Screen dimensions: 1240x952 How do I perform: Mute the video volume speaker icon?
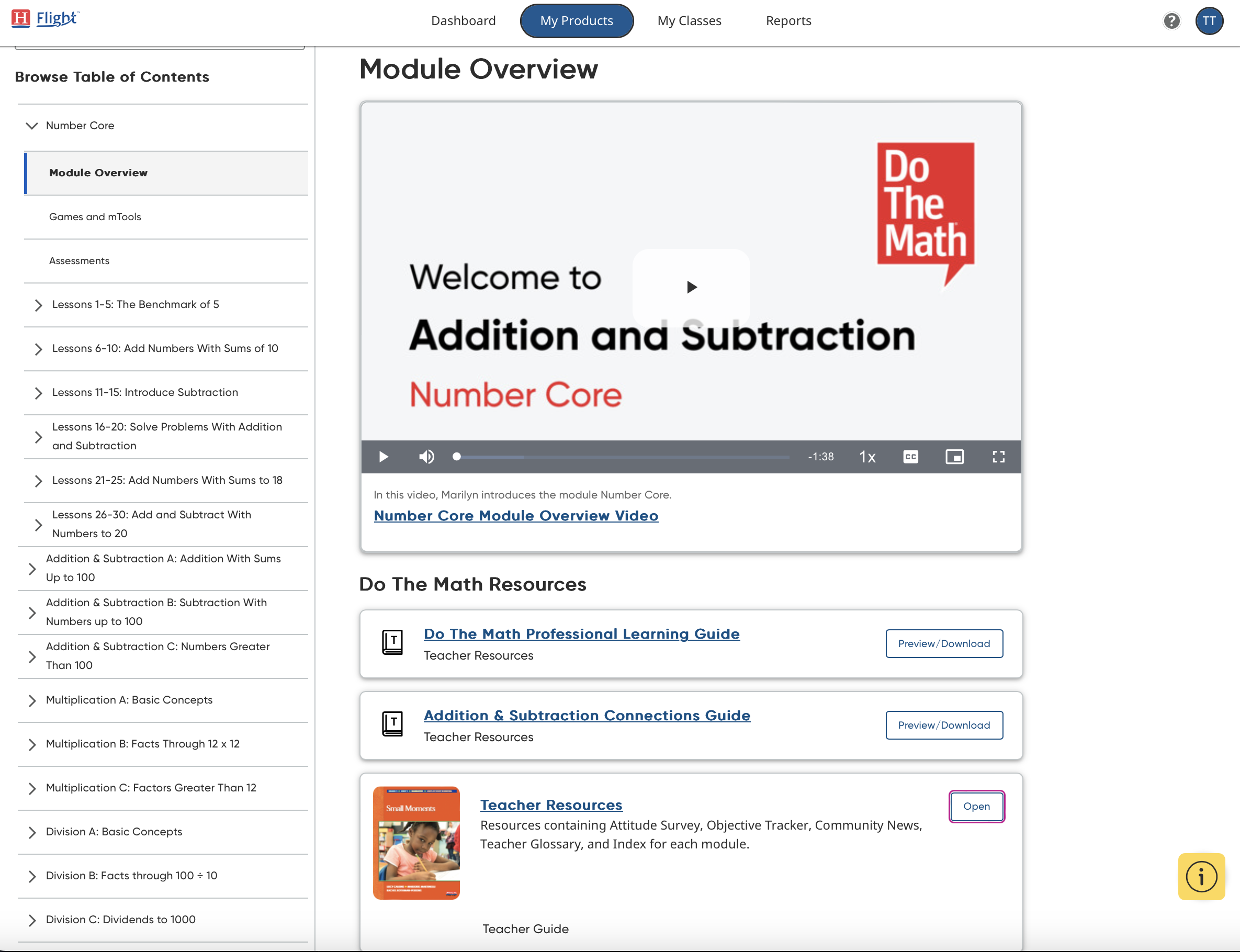[426, 457]
